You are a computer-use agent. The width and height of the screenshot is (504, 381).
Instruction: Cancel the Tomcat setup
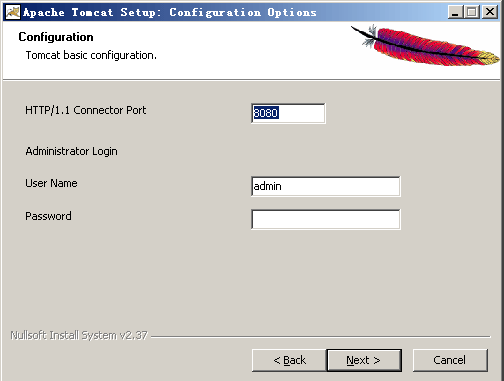coord(450,360)
